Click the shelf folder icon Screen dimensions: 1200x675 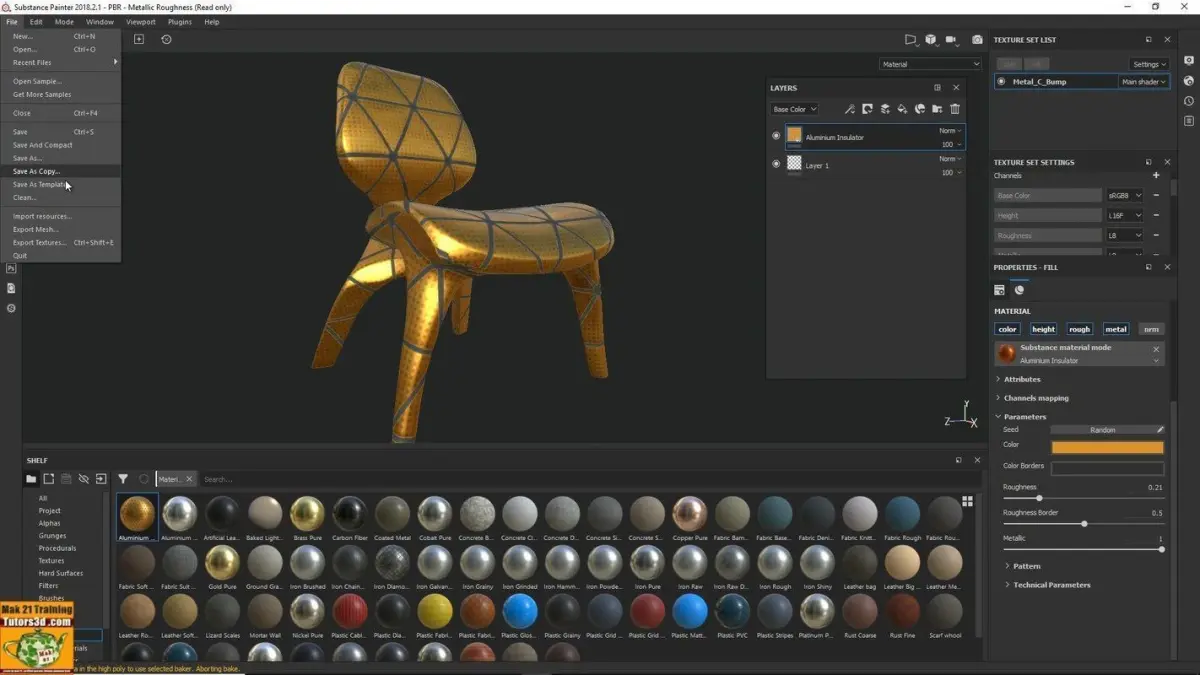coord(31,479)
